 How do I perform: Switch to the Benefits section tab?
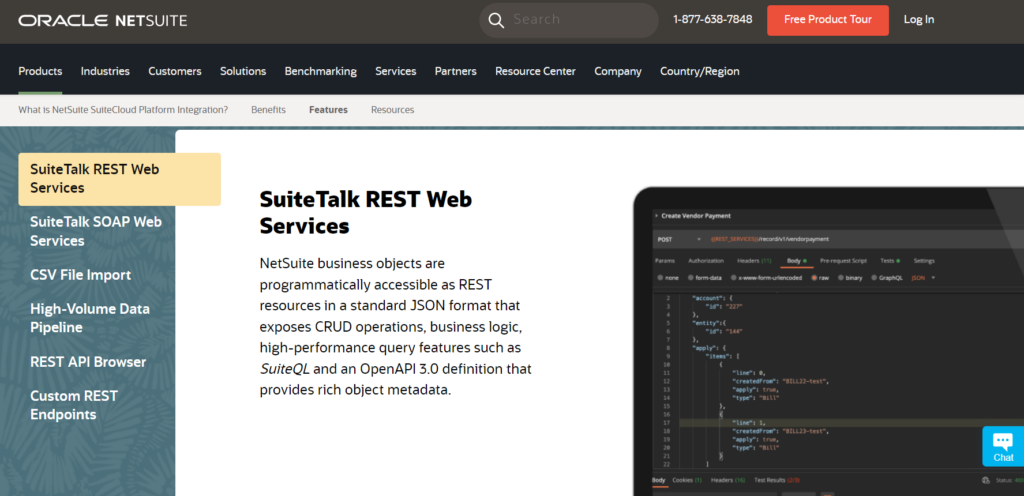click(x=268, y=110)
